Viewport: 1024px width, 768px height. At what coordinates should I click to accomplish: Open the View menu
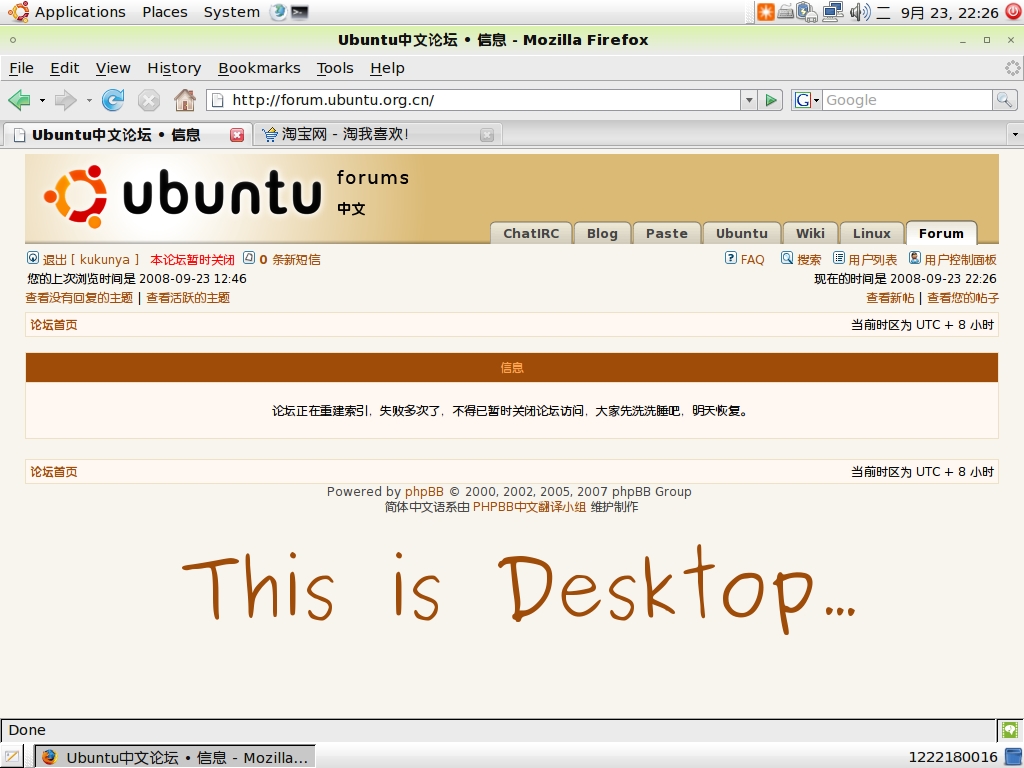click(x=113, y=68)
